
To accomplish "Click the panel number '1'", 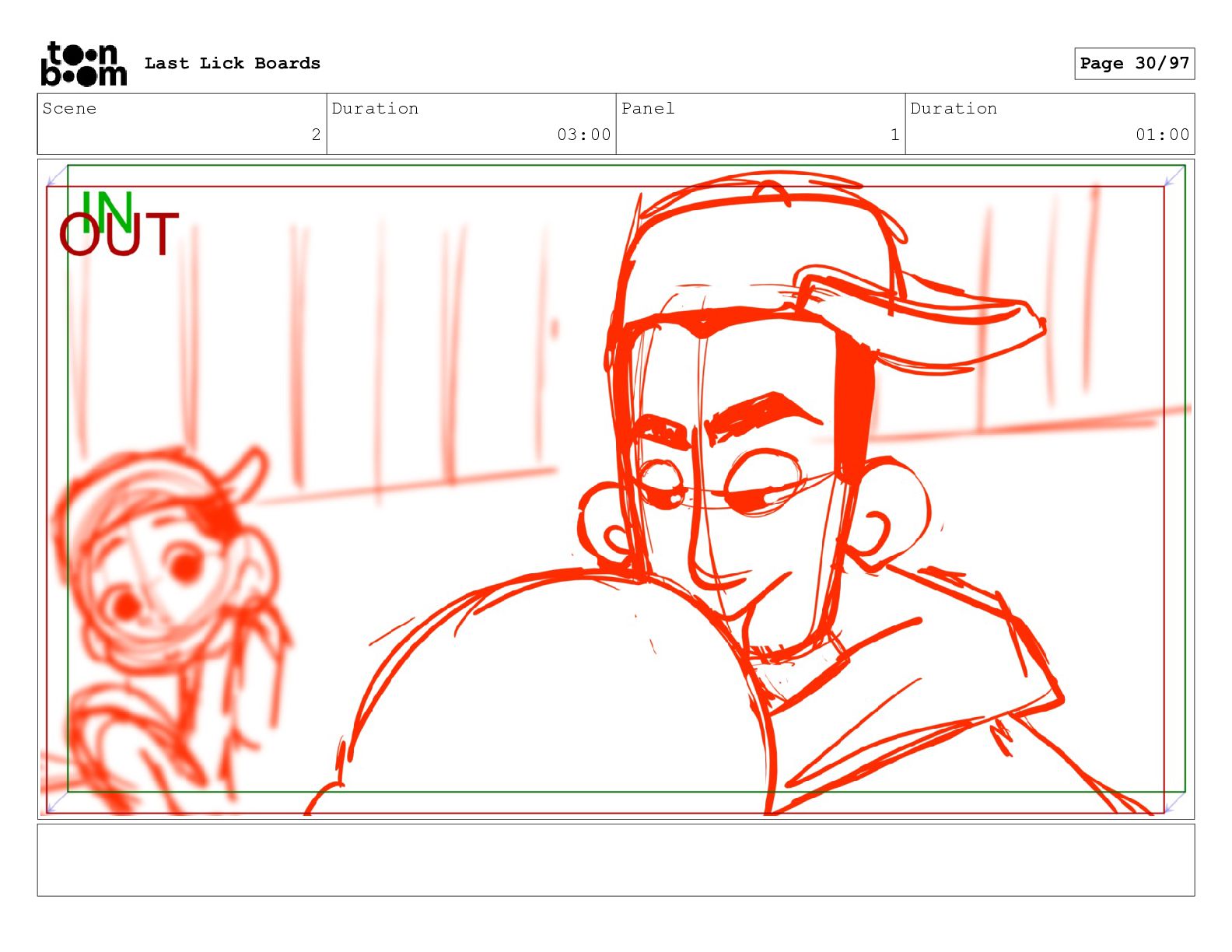I will [894, 135].
